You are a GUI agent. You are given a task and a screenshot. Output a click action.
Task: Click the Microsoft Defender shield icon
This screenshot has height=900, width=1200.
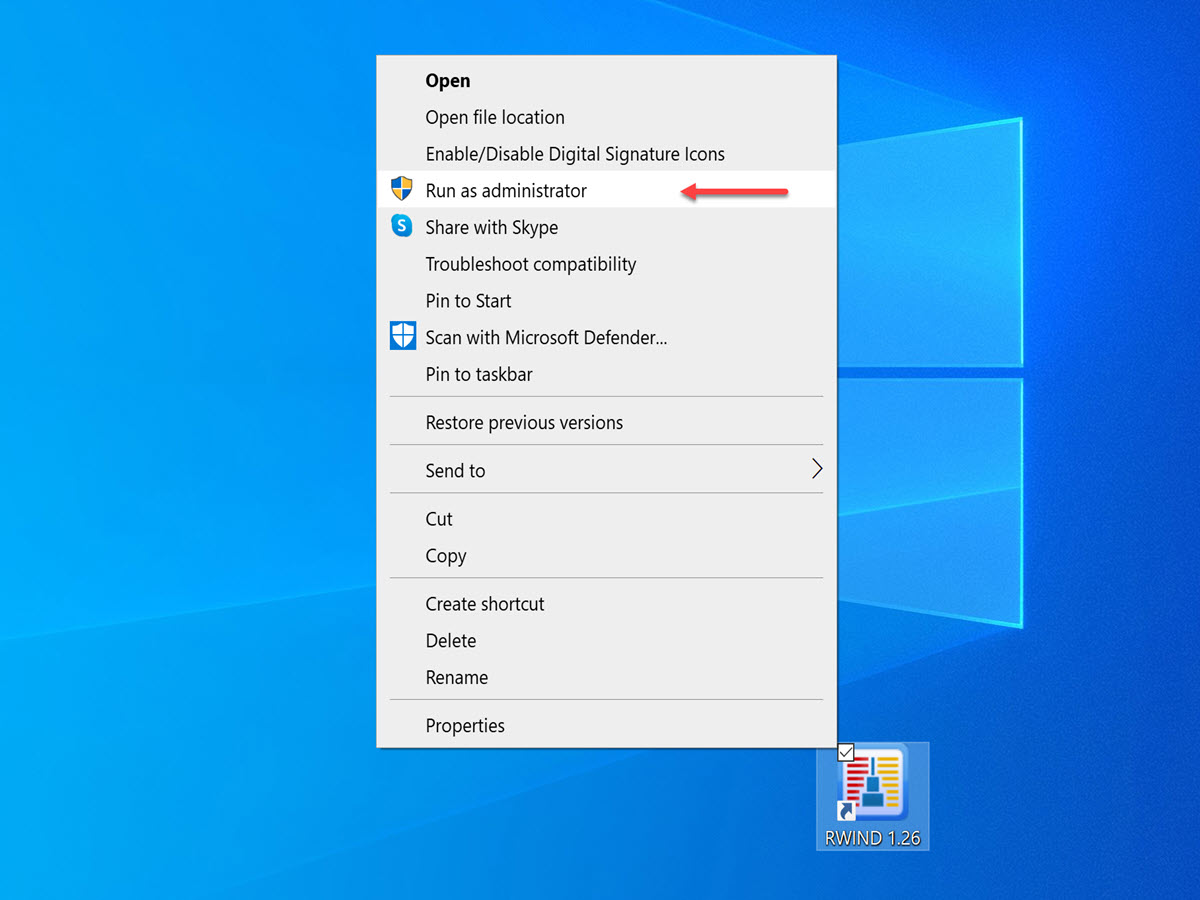tap(402, 336)
